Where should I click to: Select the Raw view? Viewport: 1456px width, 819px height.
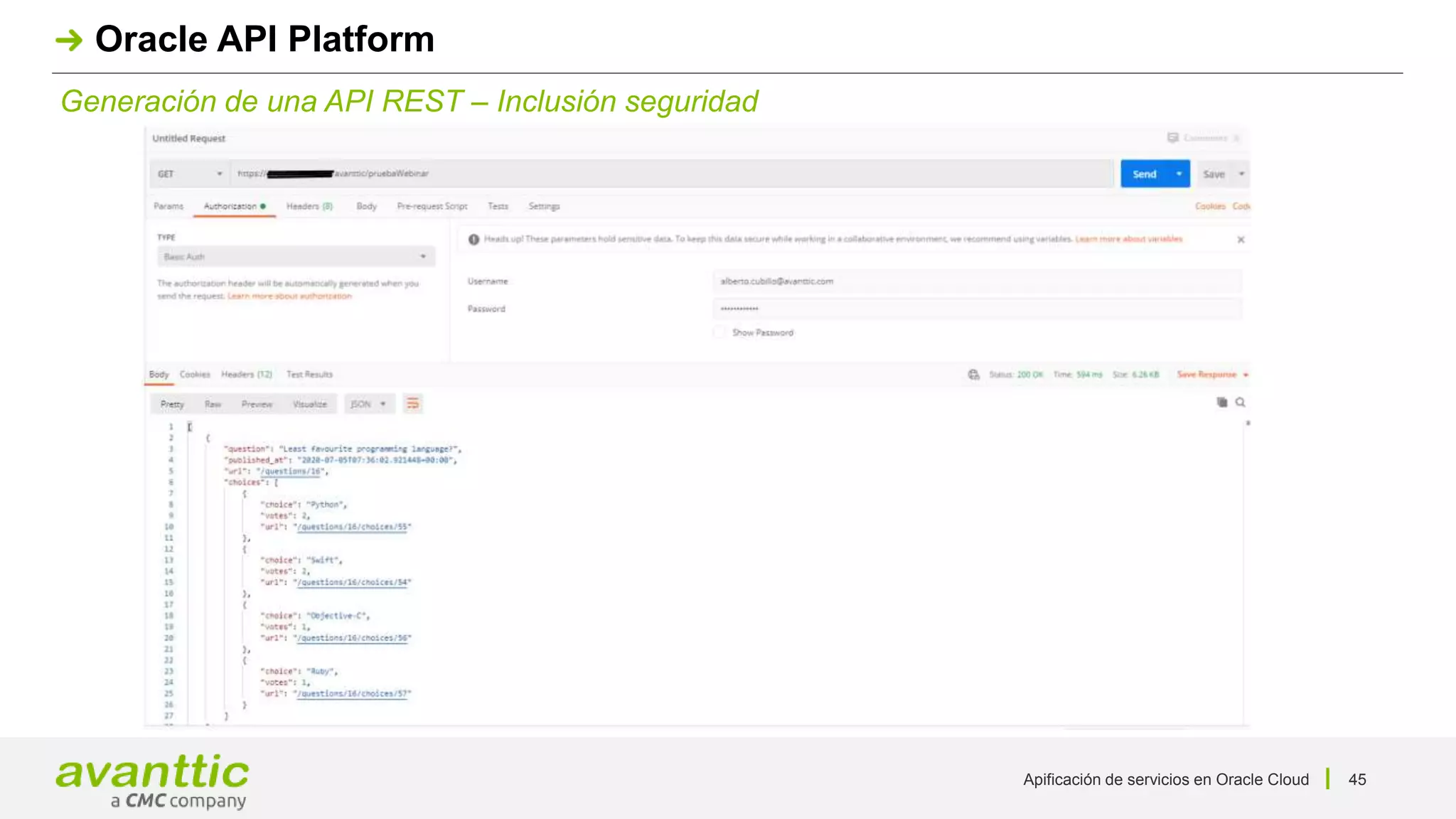(213, 404)
